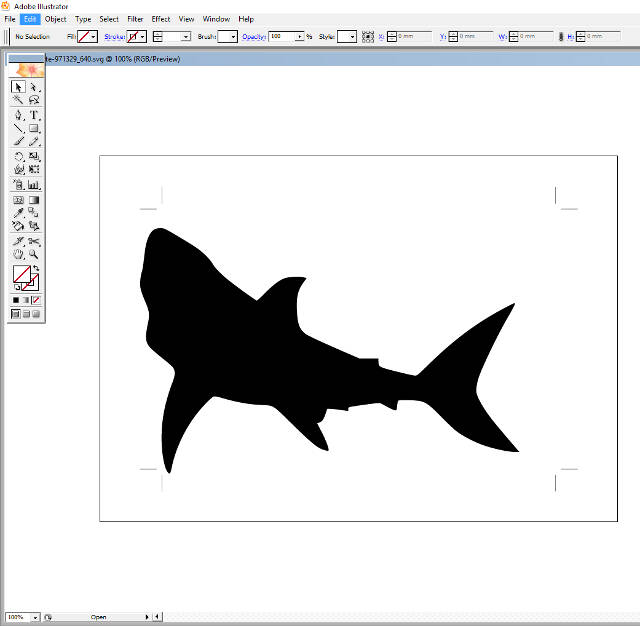Click the W width link label
The width and height of the screenshot is (640, 626).
tap(502, 37)
